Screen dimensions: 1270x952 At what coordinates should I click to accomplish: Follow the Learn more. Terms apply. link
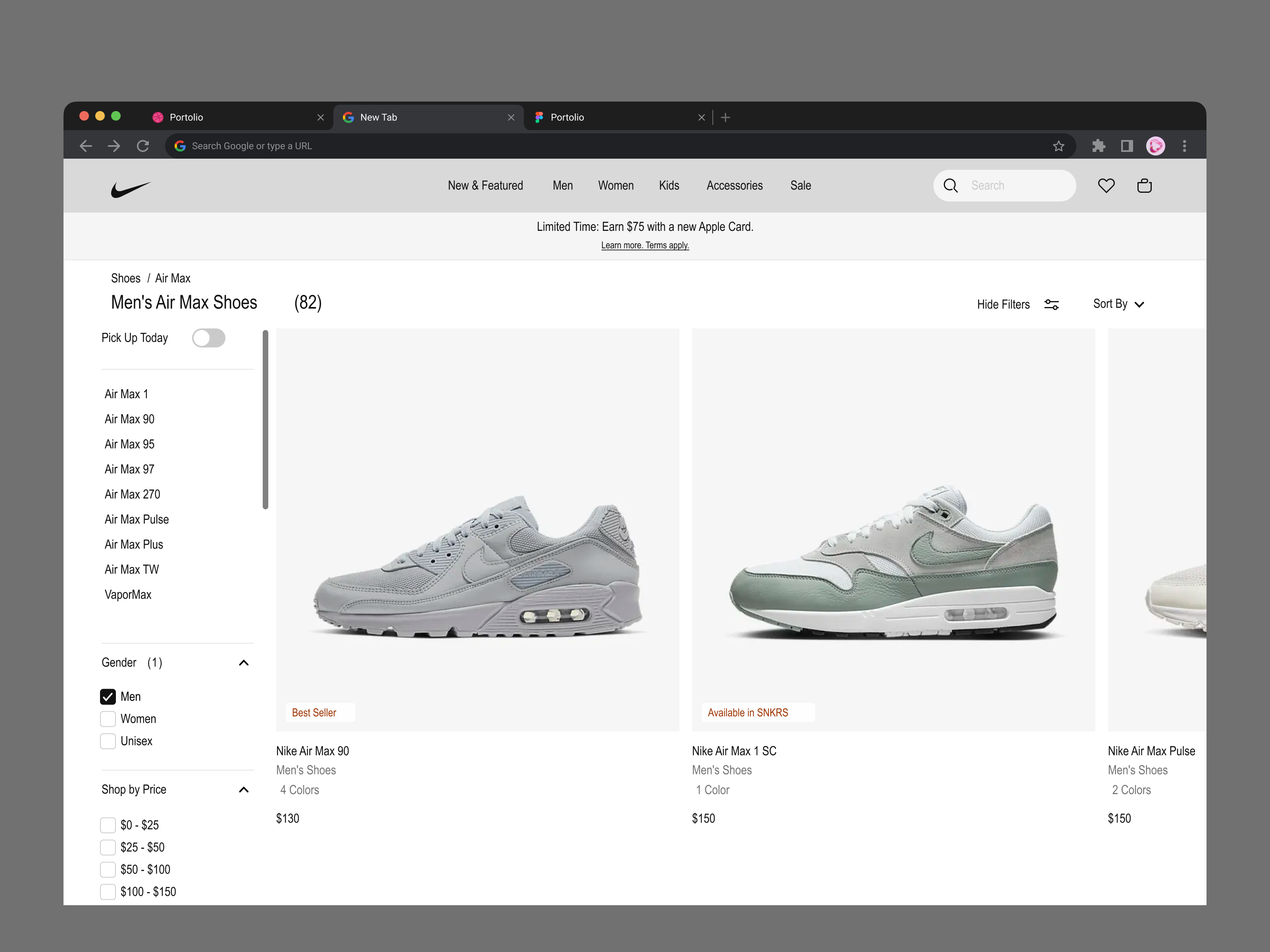click(645, 246)
